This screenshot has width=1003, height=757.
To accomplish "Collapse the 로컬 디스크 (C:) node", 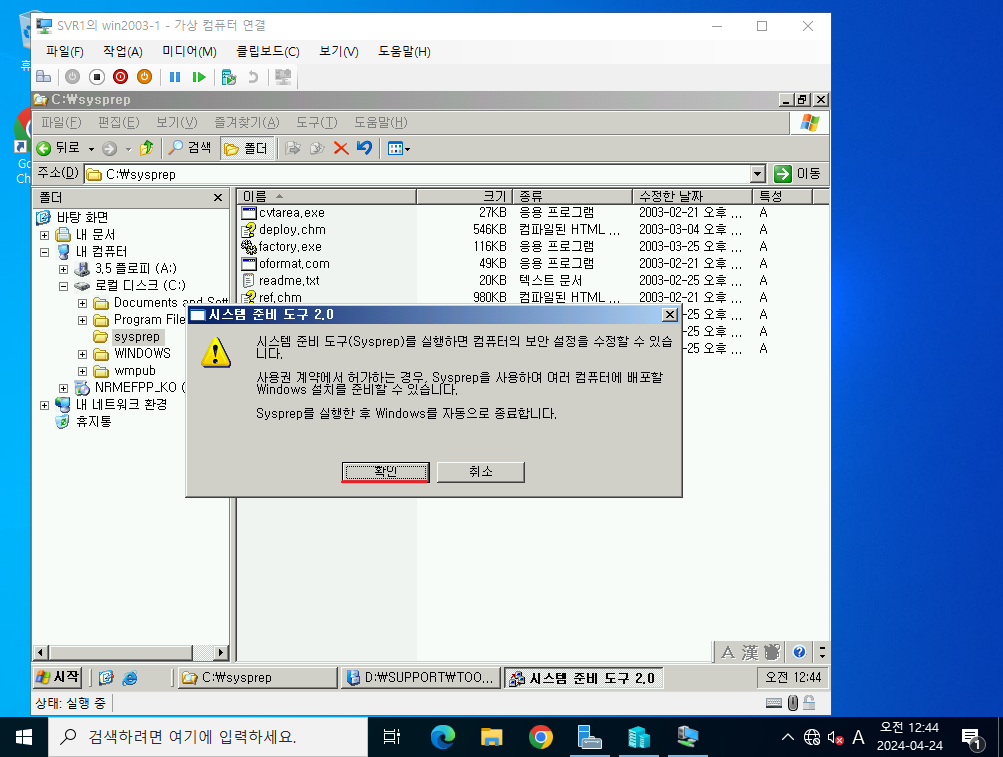I will coord(63,286).
